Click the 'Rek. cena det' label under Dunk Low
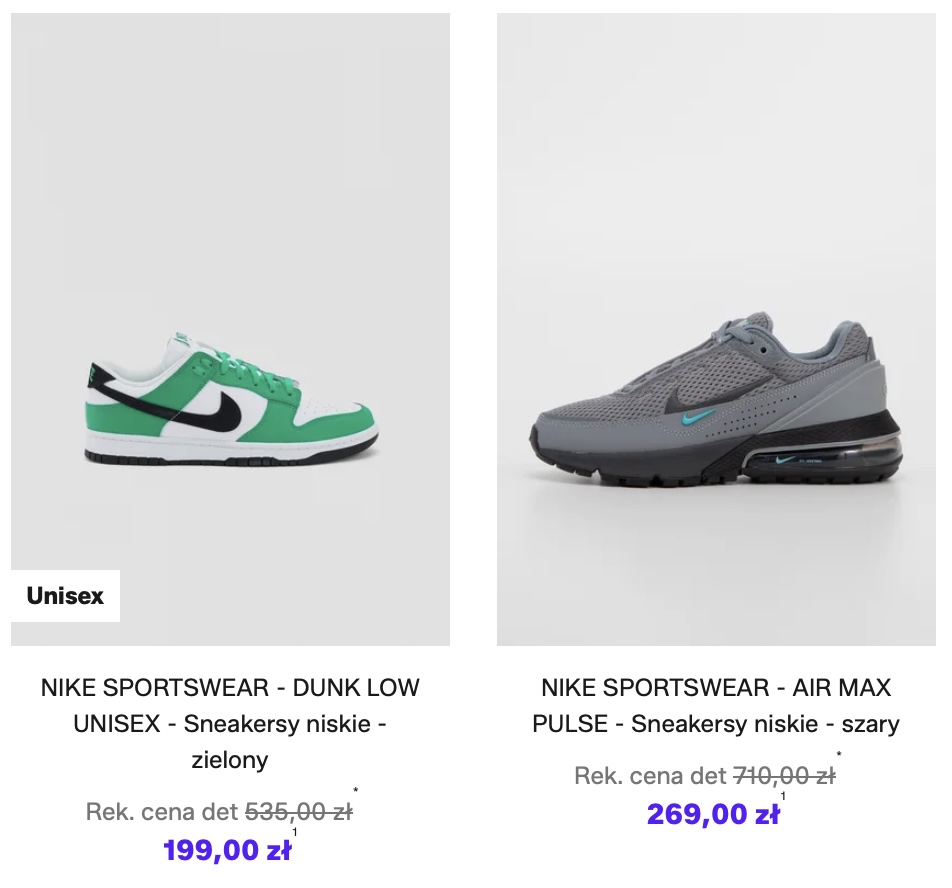Screen dimensions: 952x888 [162, 812]
